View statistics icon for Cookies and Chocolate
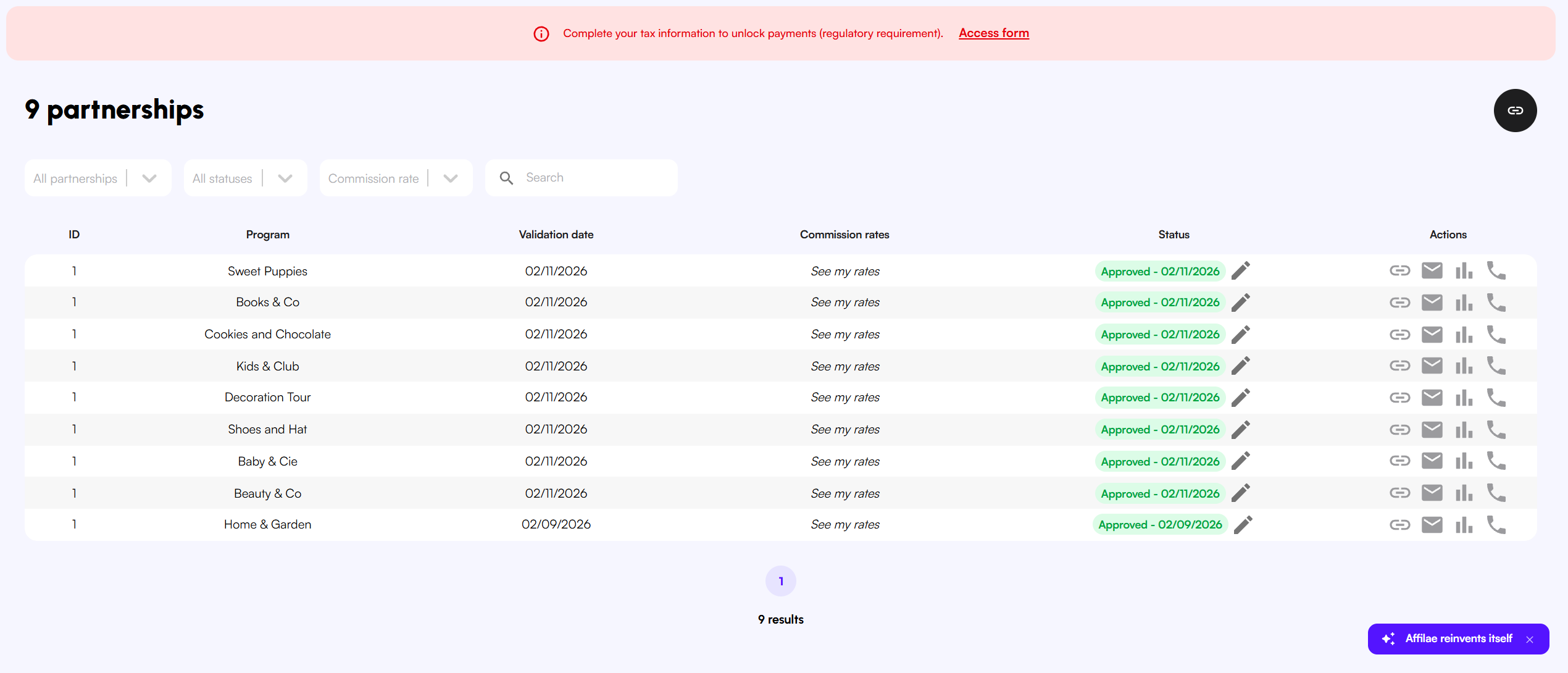 [x=1464, y=335]
